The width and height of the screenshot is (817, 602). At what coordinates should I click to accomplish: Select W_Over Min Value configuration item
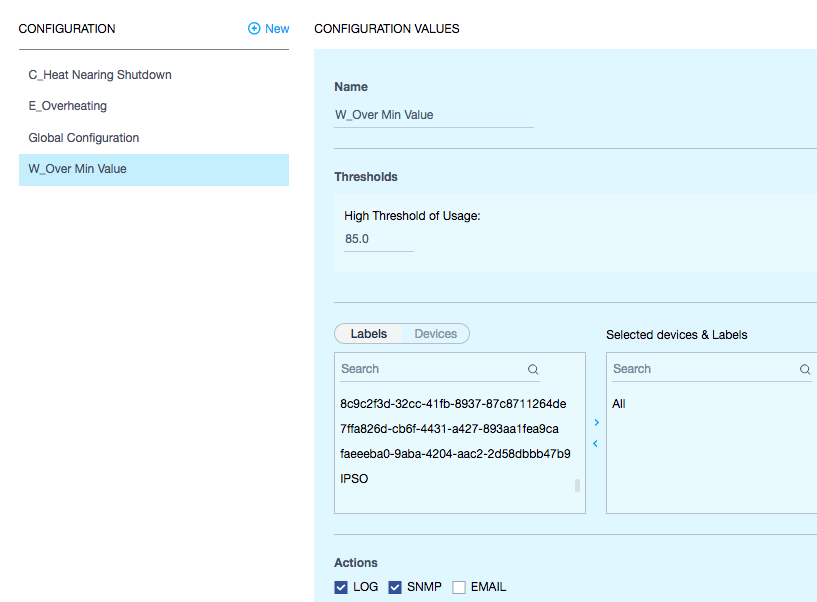[x=154, y=169]
